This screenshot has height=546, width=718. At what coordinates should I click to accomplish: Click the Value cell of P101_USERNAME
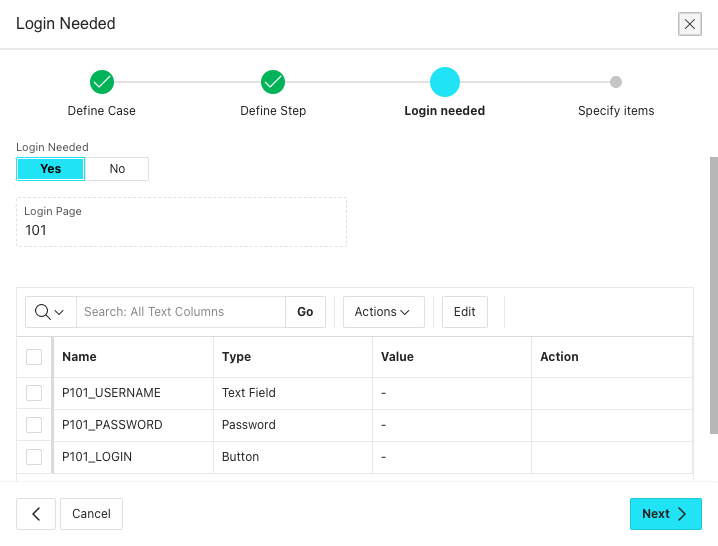[452, 393]
